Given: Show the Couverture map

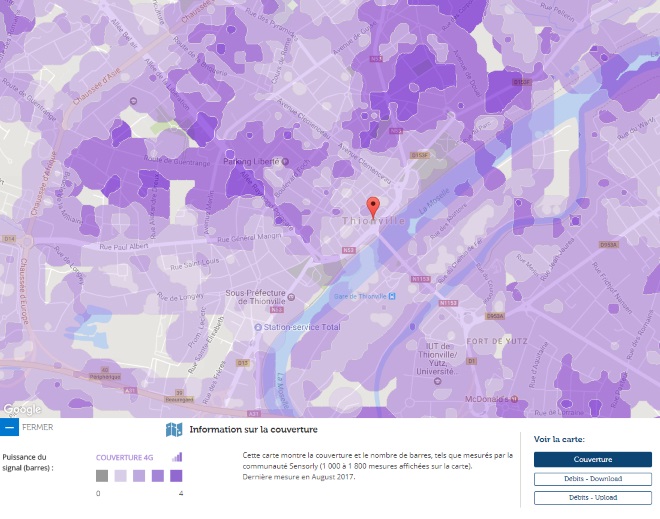Looking at the screenshot, I should pyautogui.click(x=593, y=459).
